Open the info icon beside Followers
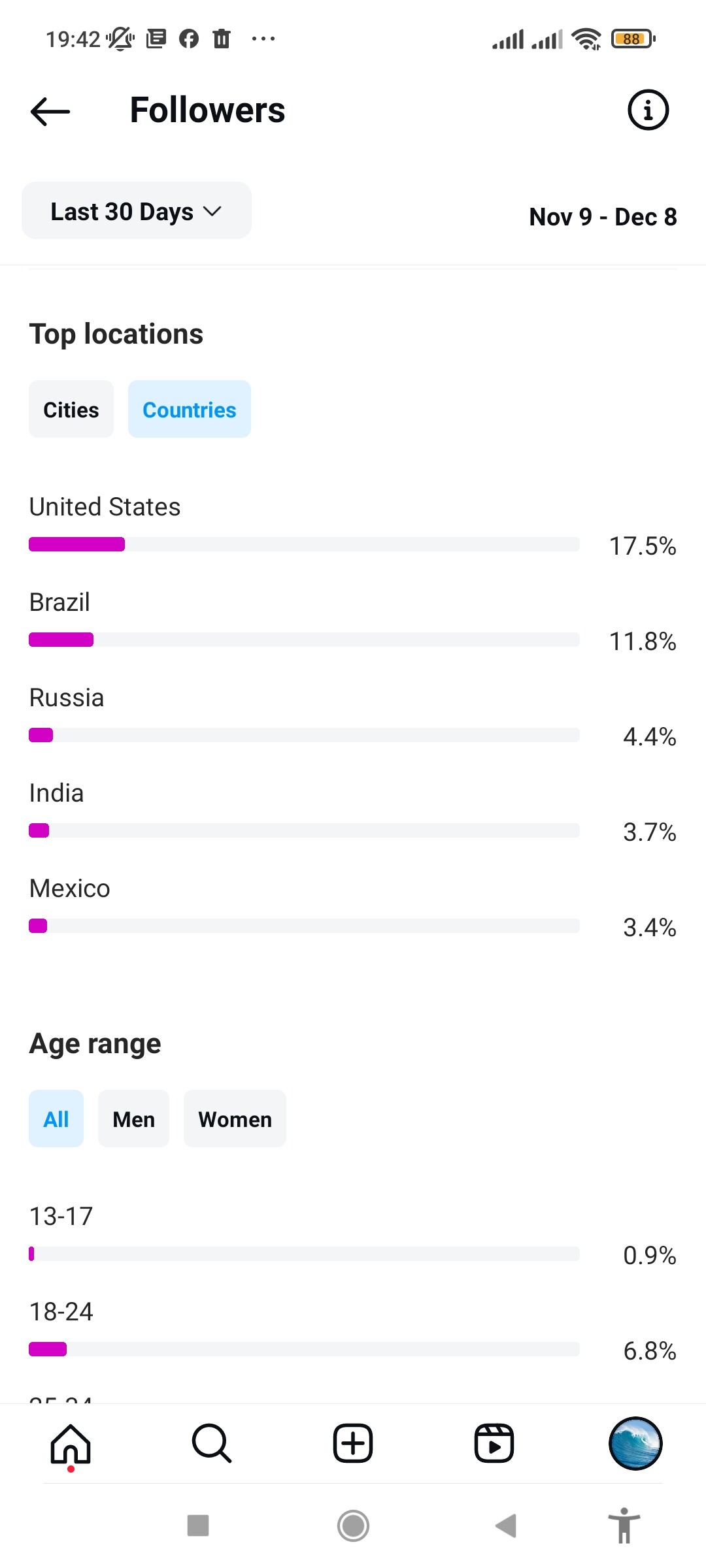706x1568 pixels. pos(648,110)
